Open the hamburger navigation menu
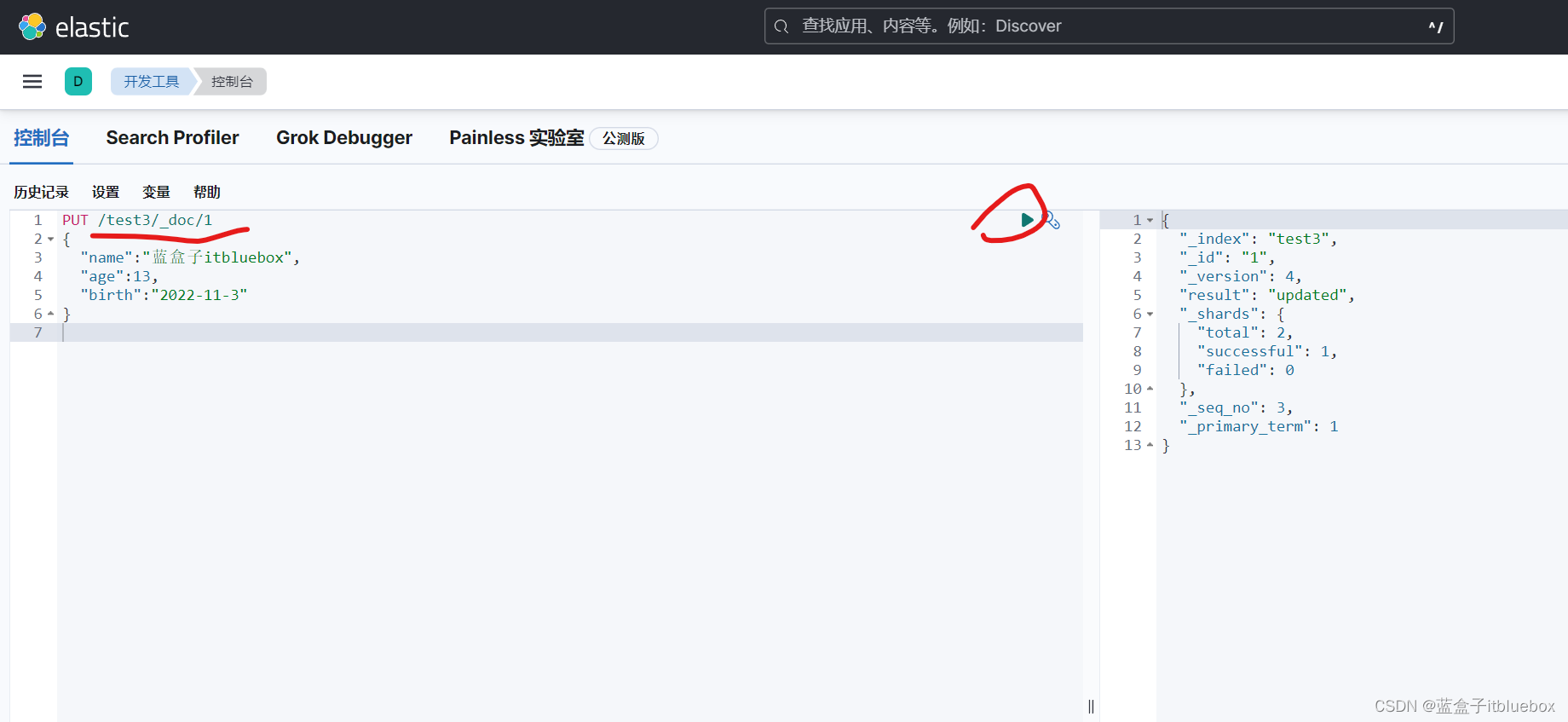This screenshot has height=722, width=1568. pos(32,82)
